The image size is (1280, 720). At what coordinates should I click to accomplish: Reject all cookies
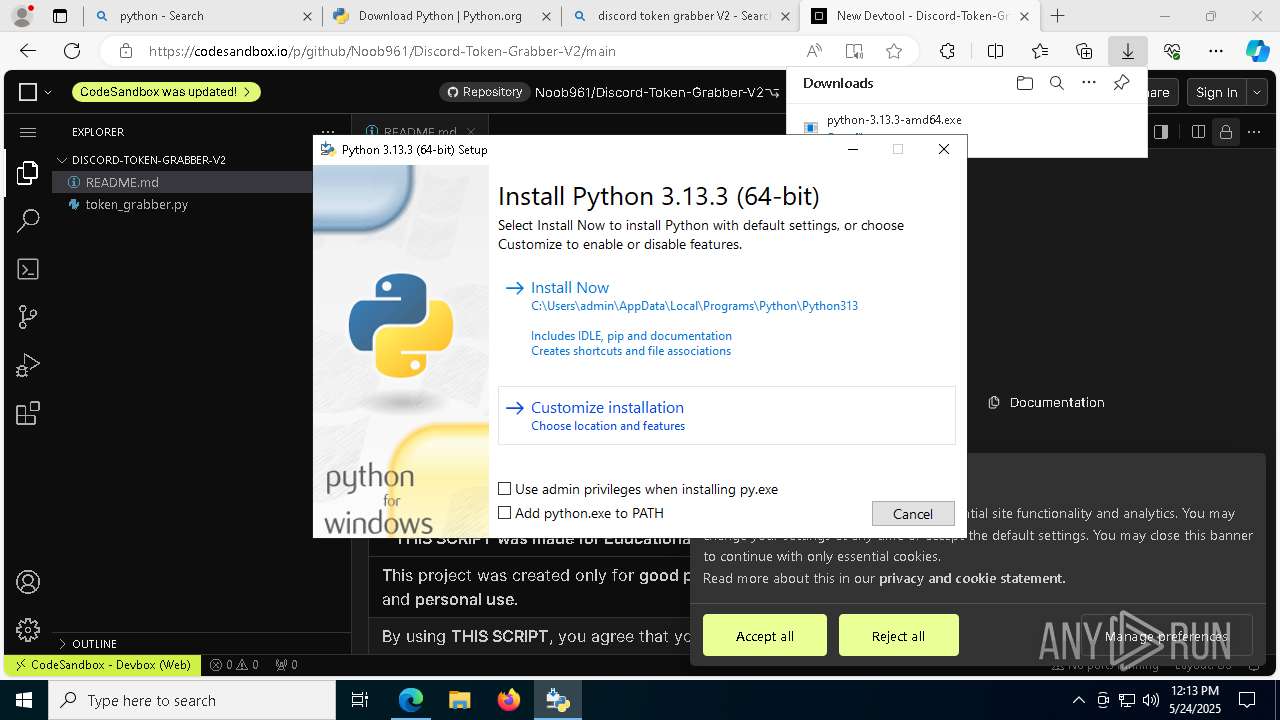[x=898, y=636]
